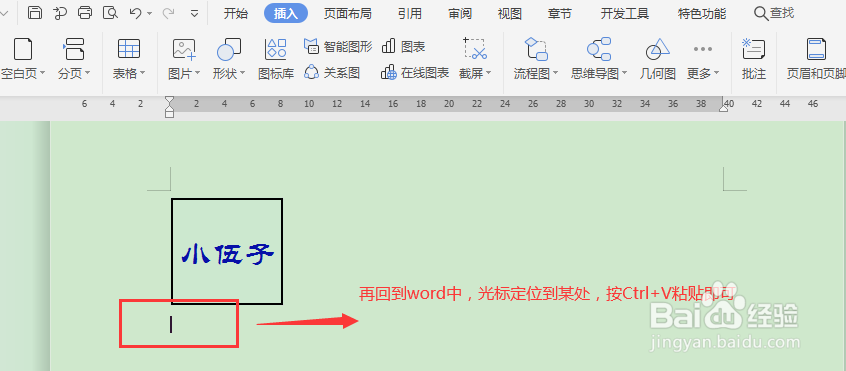Open the 页面布局 tab

click(x=347, y=13)
